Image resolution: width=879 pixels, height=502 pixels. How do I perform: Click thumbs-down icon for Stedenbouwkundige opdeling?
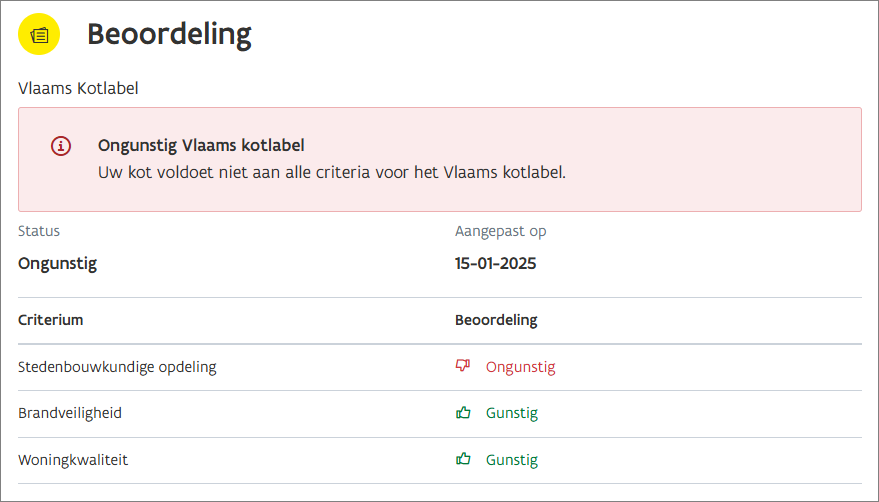[462, 366]
